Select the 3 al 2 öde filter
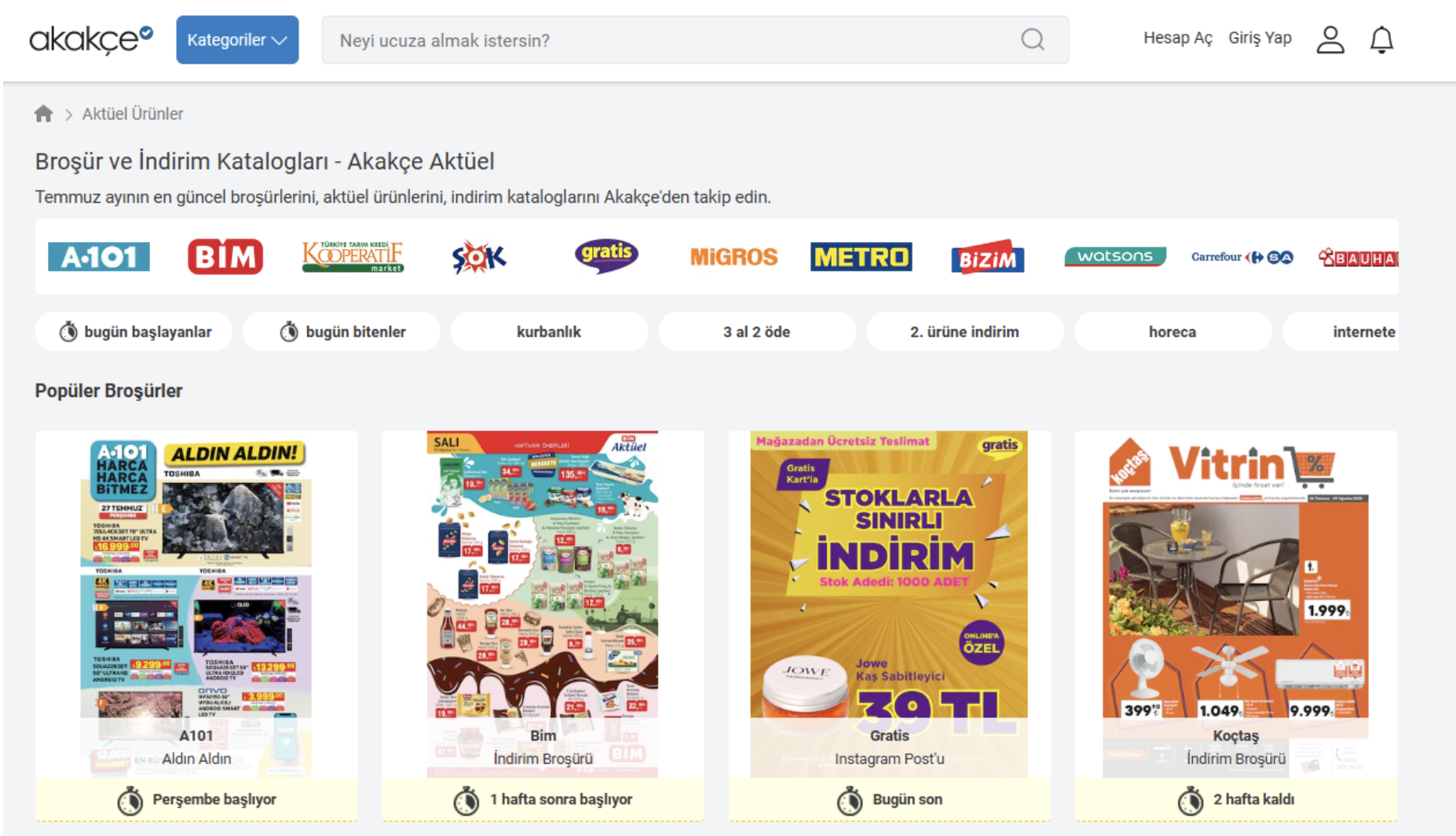 [757, 332]
